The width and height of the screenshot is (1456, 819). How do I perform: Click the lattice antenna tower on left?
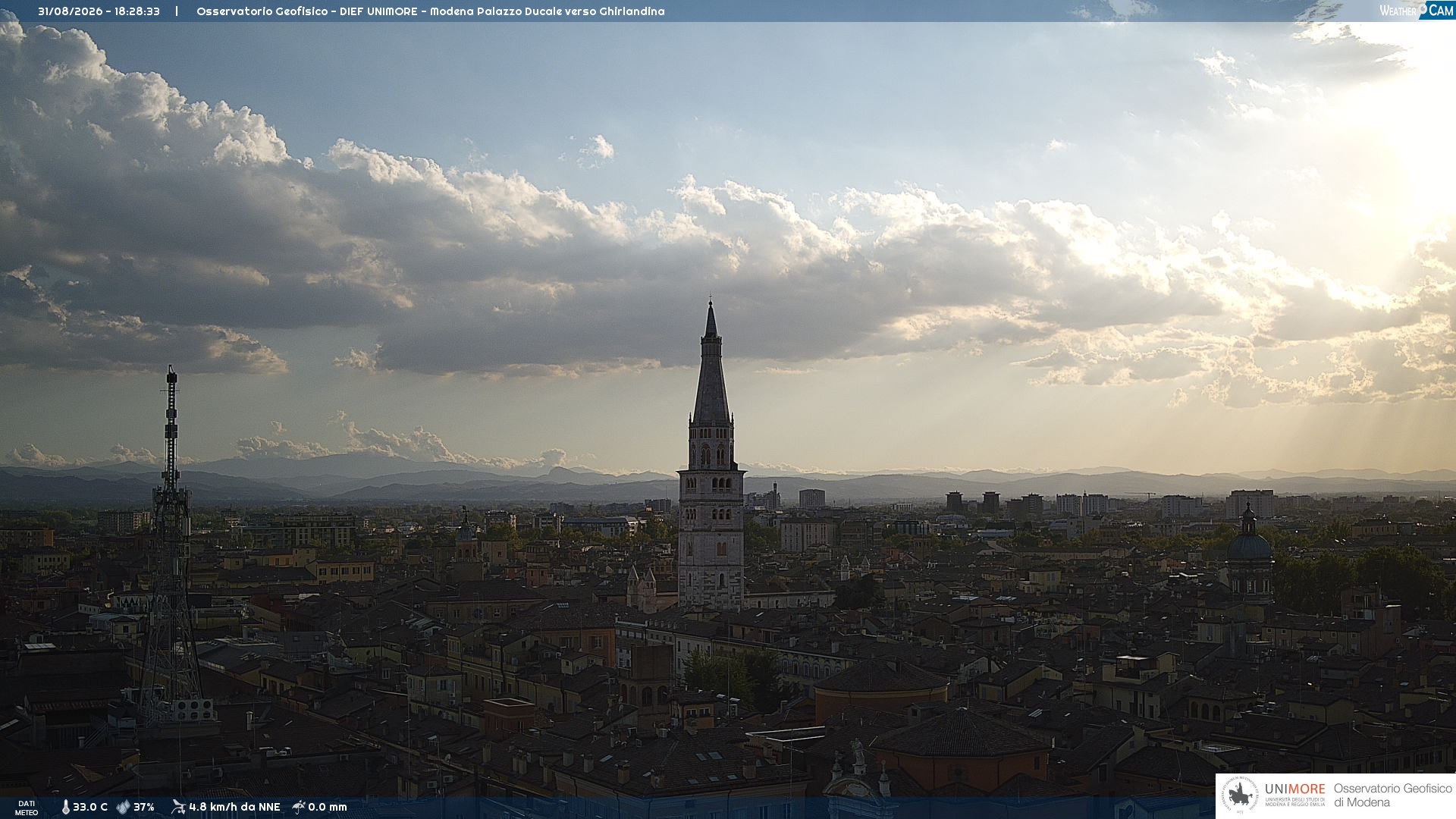click(171, 546)
